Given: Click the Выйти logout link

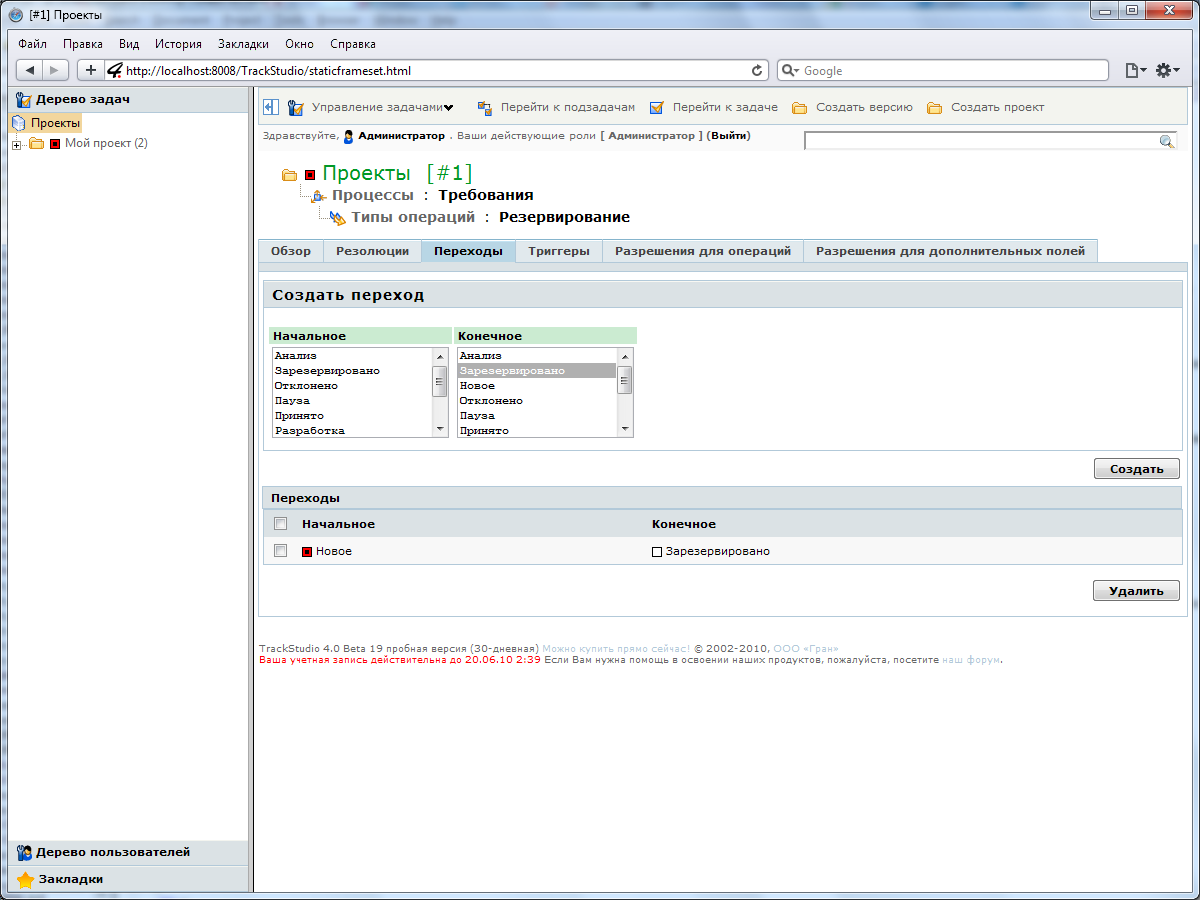Looking at the screenshot, I should [x=728, y=136].
